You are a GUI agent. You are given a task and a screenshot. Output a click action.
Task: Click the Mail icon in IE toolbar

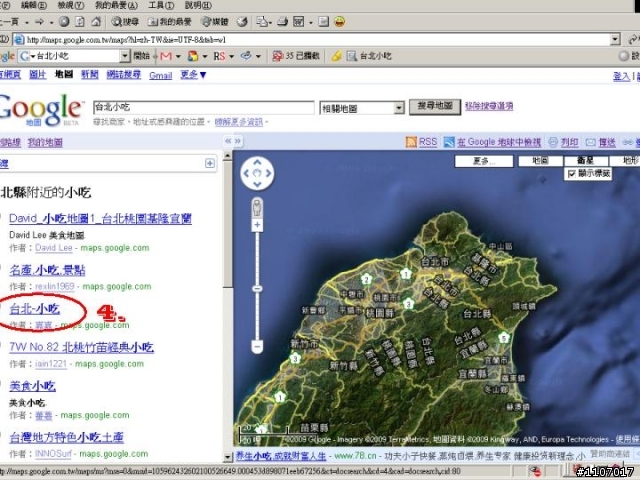click(262, 22)
